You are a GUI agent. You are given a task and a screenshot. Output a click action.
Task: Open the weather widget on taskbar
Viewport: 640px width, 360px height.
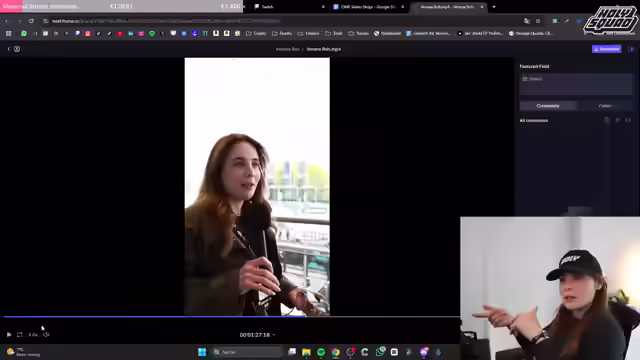pos(24,352)
